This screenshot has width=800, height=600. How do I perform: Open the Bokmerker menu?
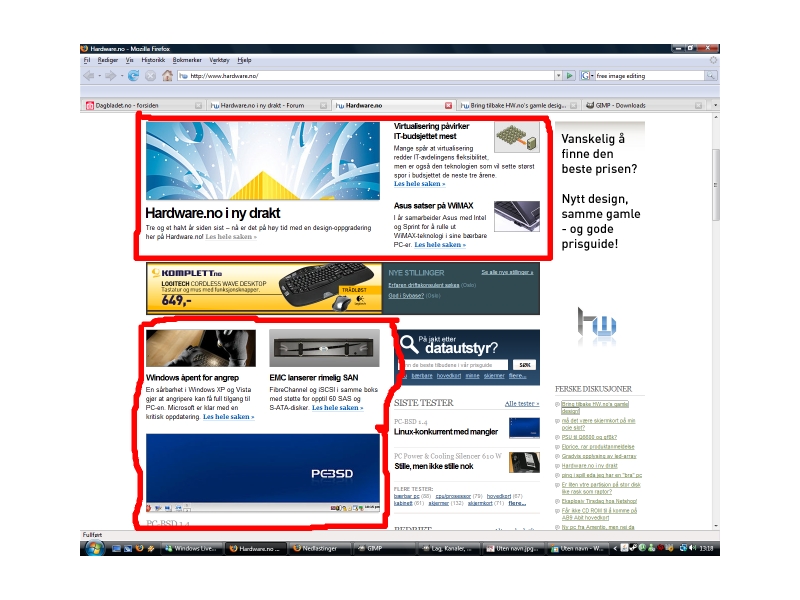coord(187,60)
